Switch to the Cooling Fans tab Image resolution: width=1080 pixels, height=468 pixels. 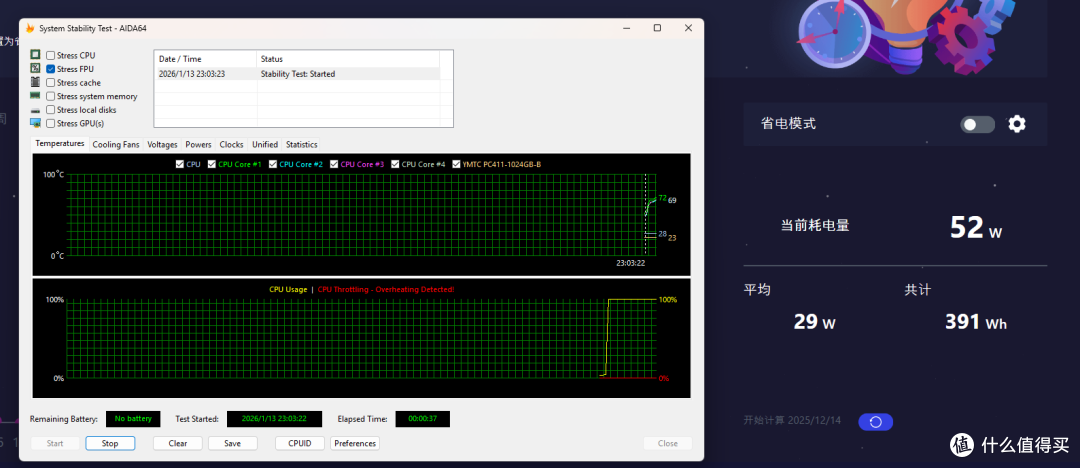tap(116, 145)
